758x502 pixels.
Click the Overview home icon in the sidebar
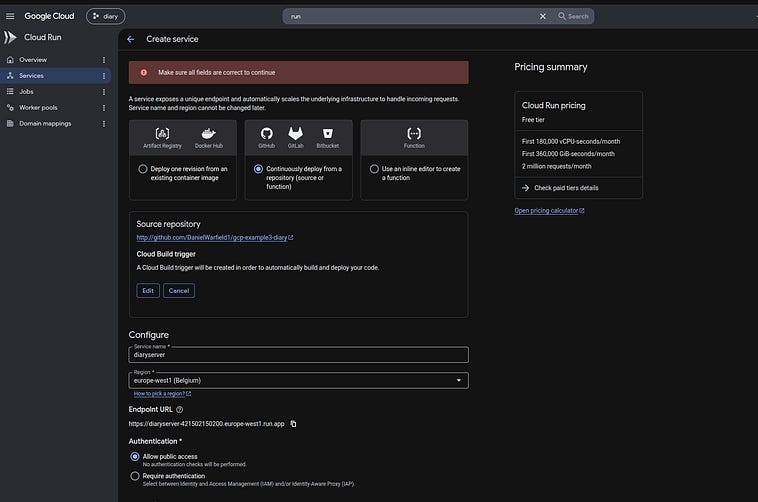pos(10,59)
